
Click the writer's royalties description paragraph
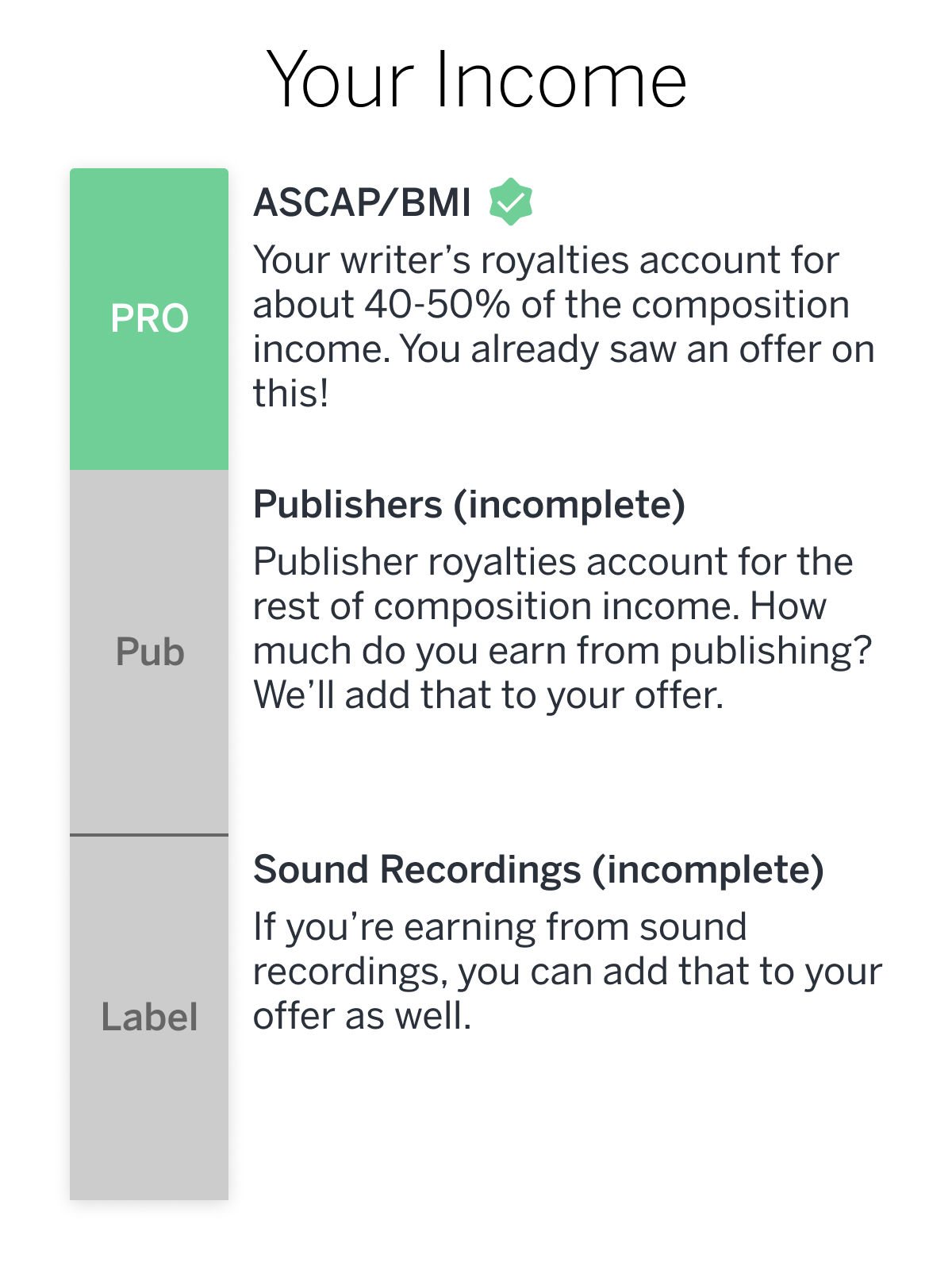[x=564, y=327]
